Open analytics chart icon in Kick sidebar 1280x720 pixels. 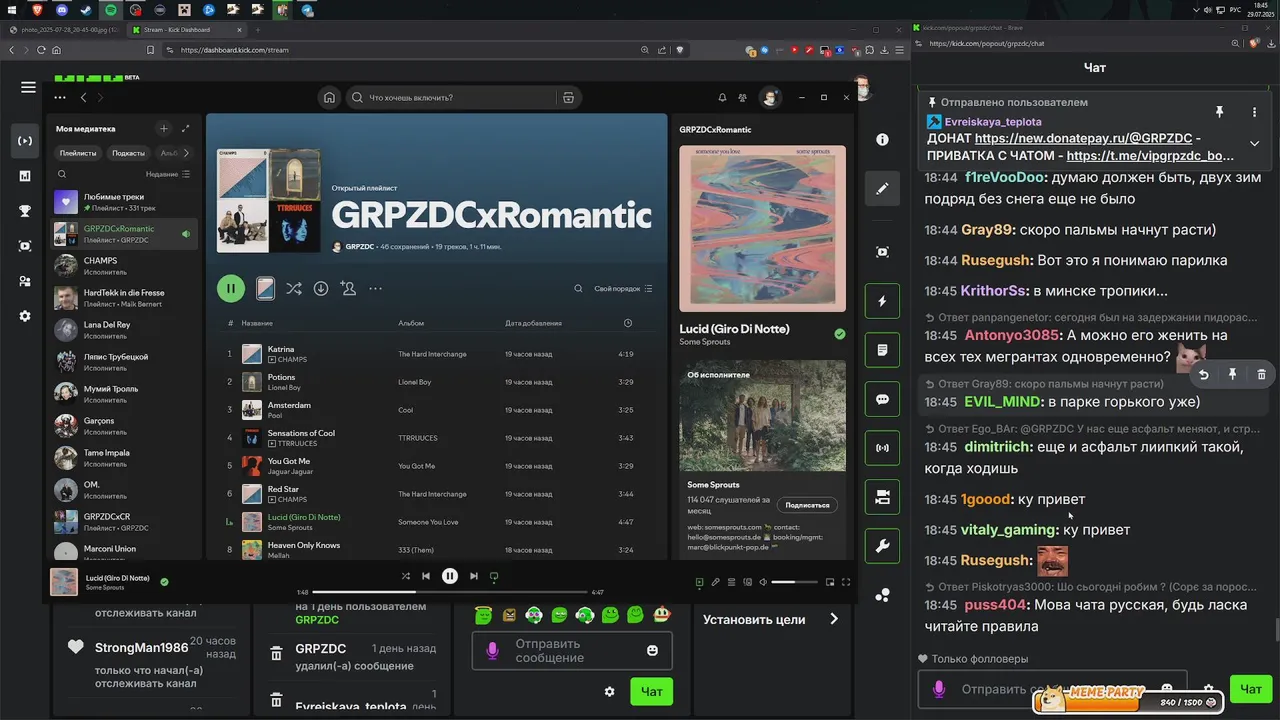tap(25, 176)
